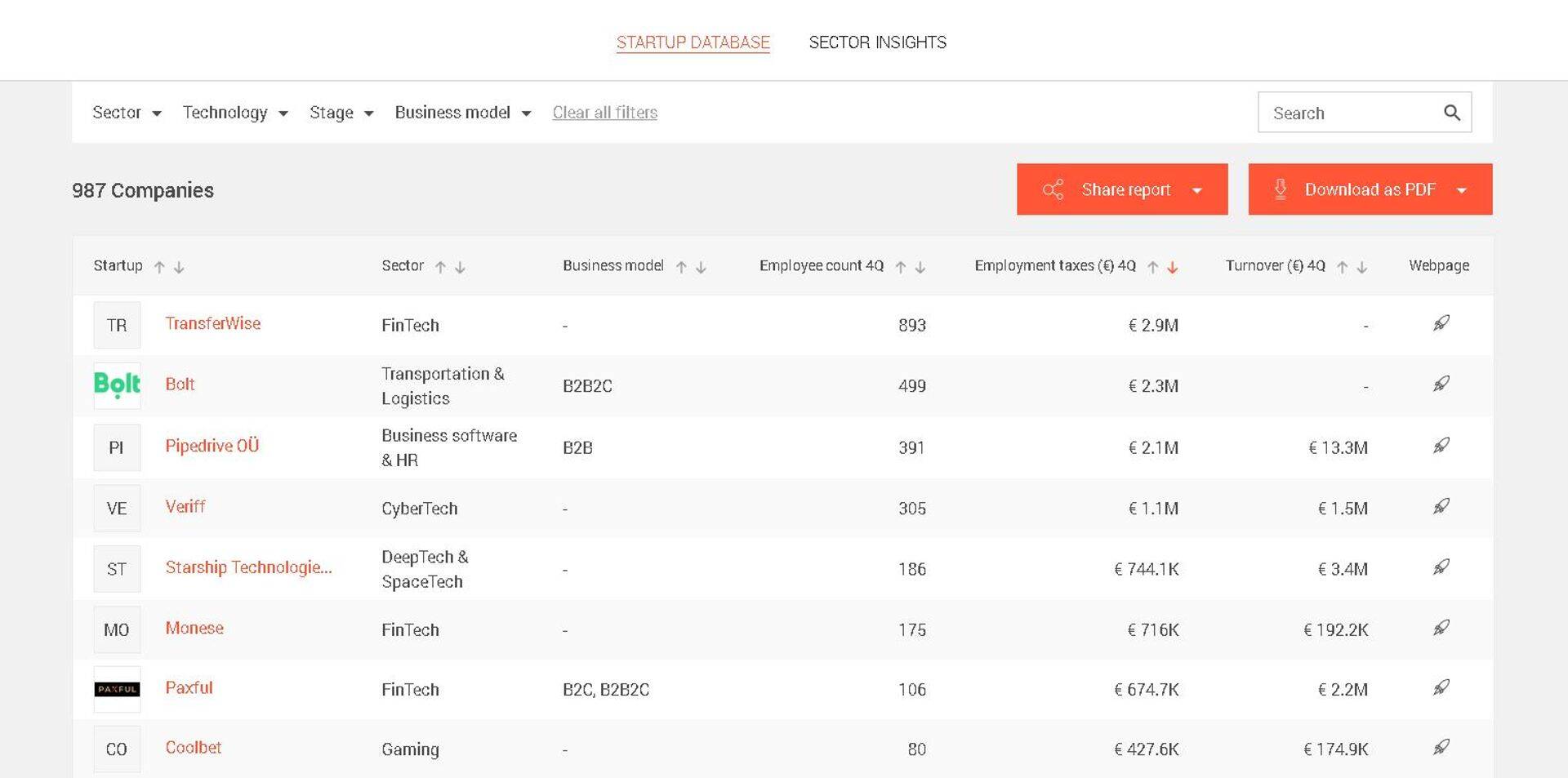Expand the Sector filter dropdown
The width and height of the screenshot is (1568, 778).
[x=127, y=113]
